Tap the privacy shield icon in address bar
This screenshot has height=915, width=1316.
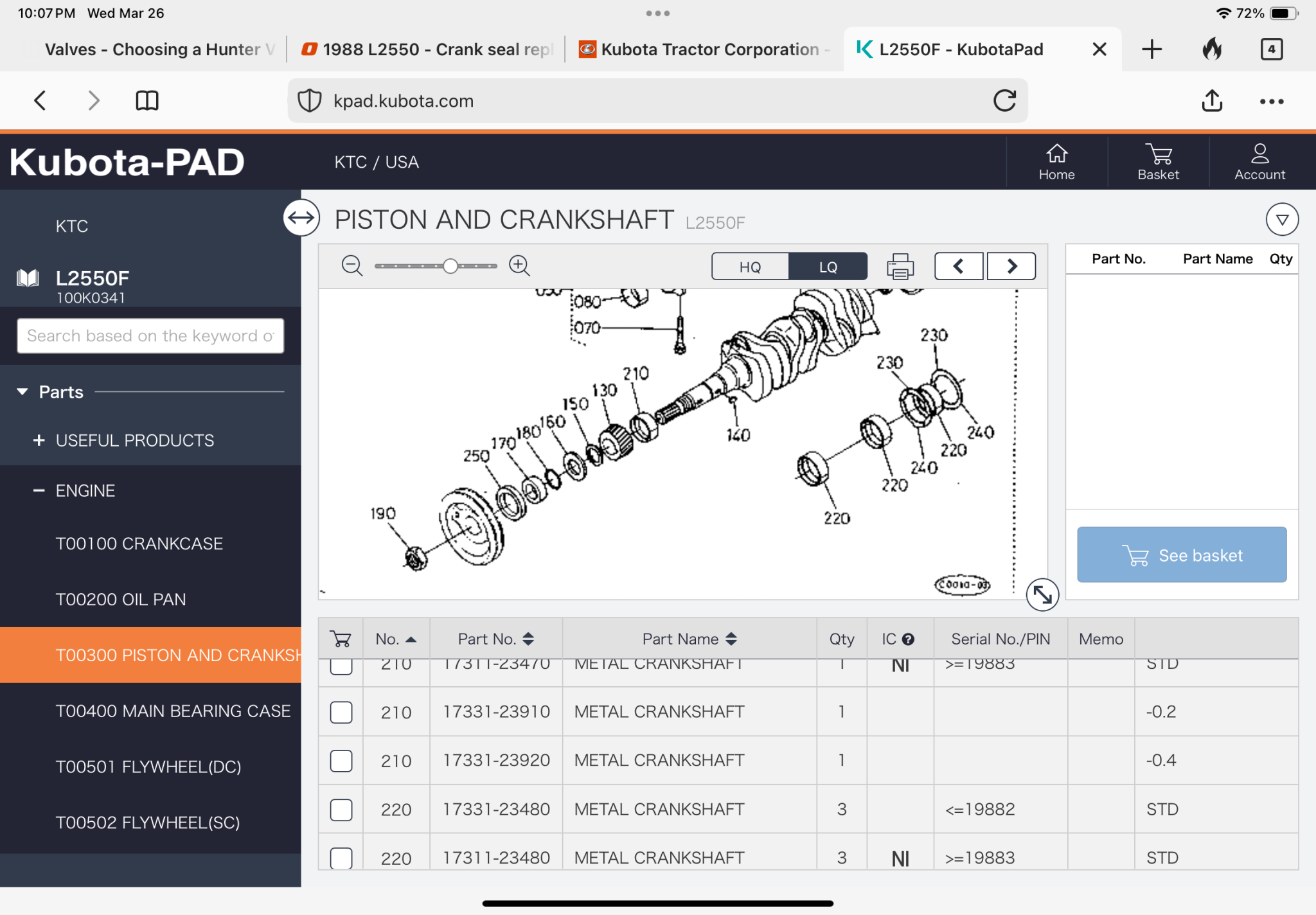pyautogui.click(x=310, y=101)
